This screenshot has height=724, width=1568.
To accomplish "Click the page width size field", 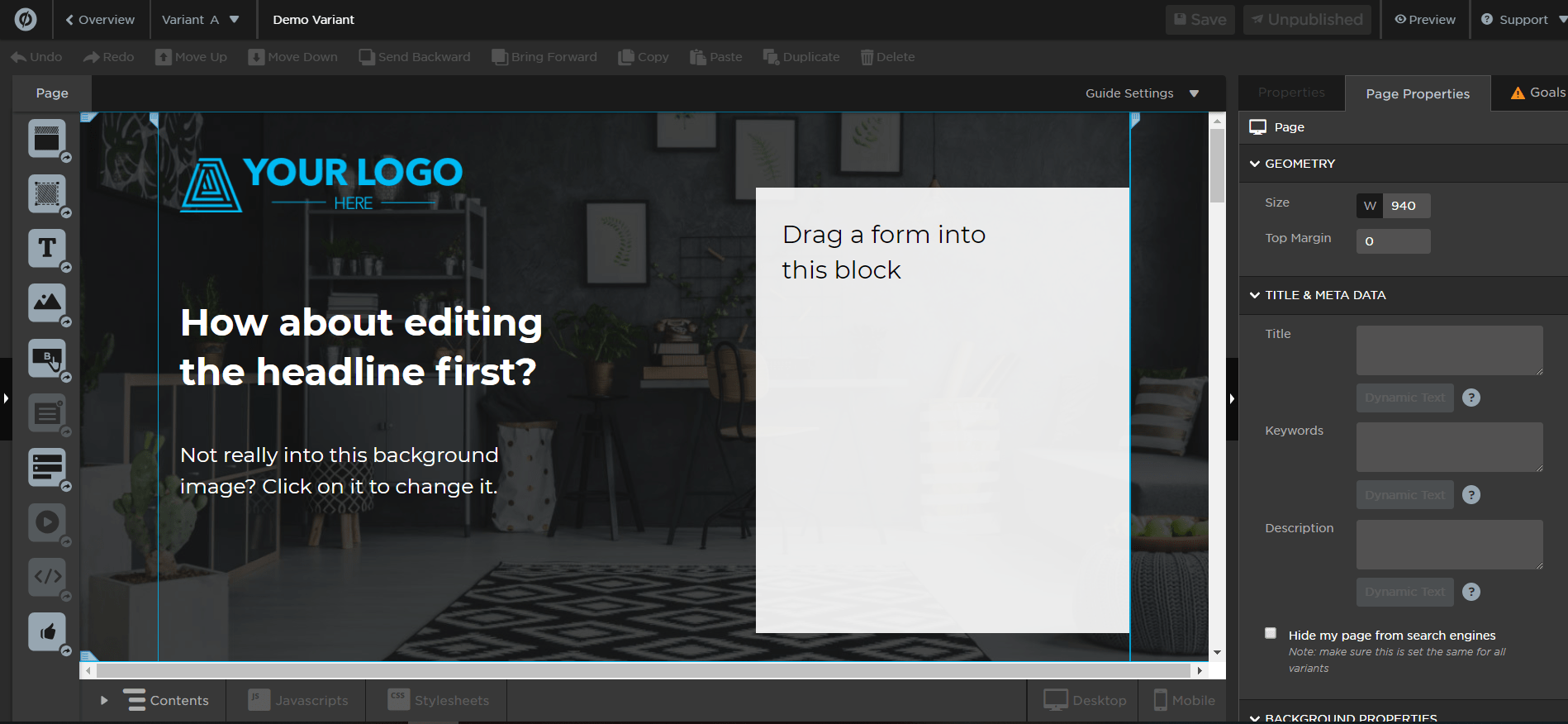I will [x=1406, y=206].
